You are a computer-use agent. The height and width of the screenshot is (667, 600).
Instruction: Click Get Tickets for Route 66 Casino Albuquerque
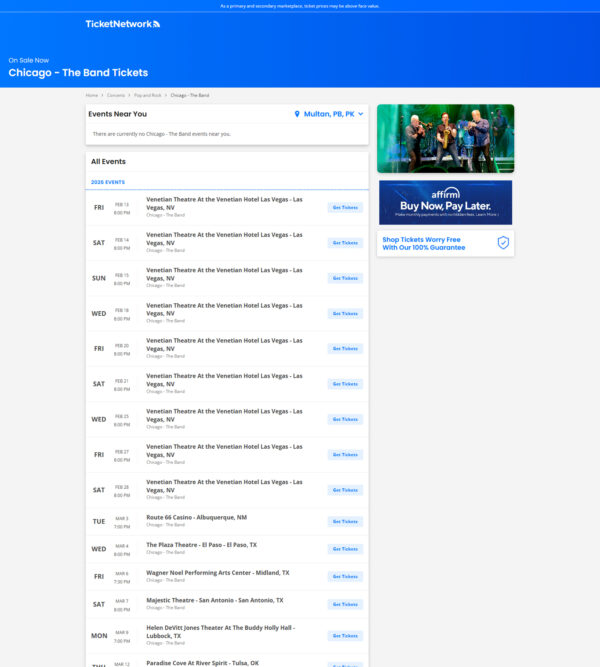click(345, 521)
